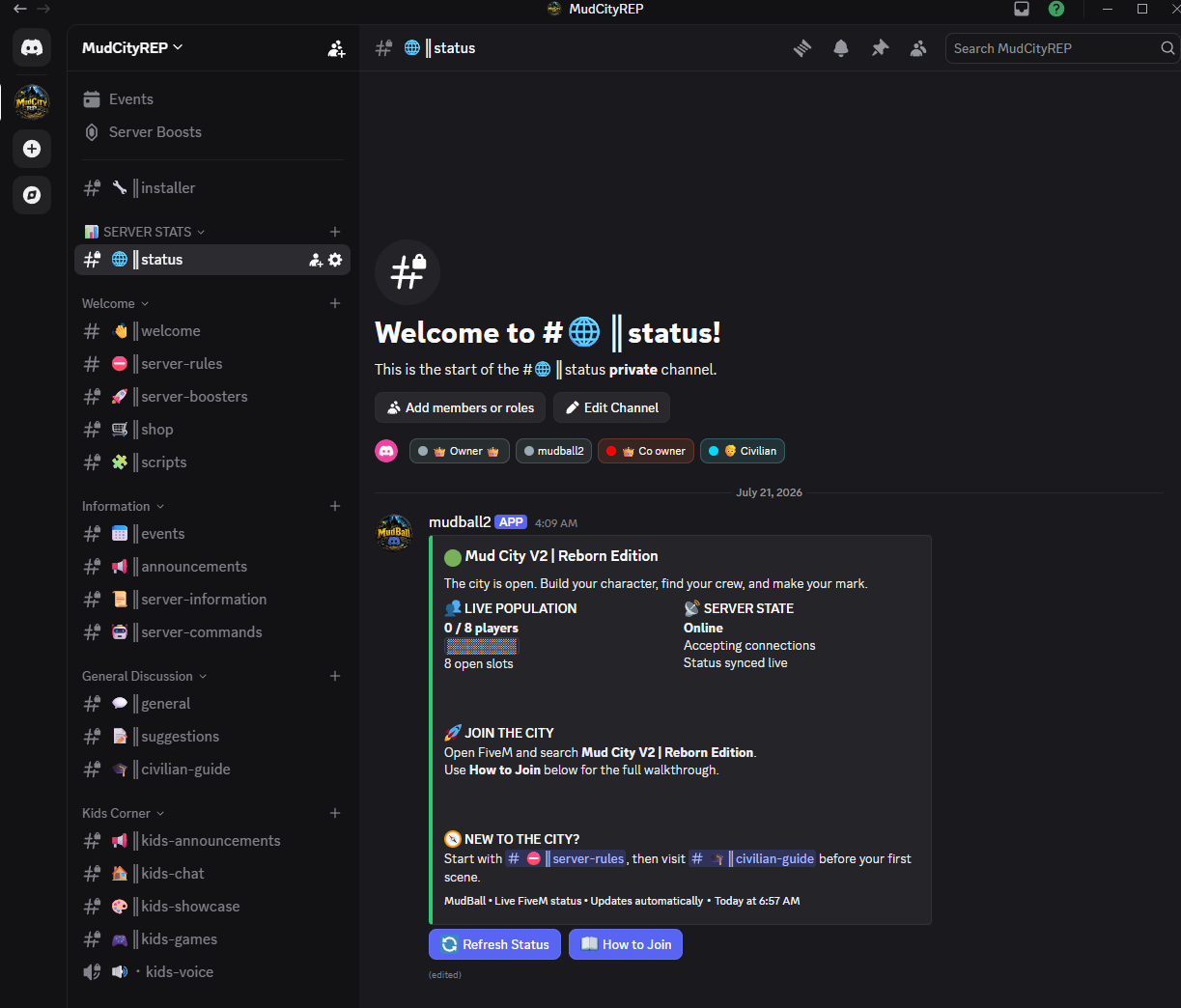Follow the civilian-guide link in embed

tap(752, 858)
